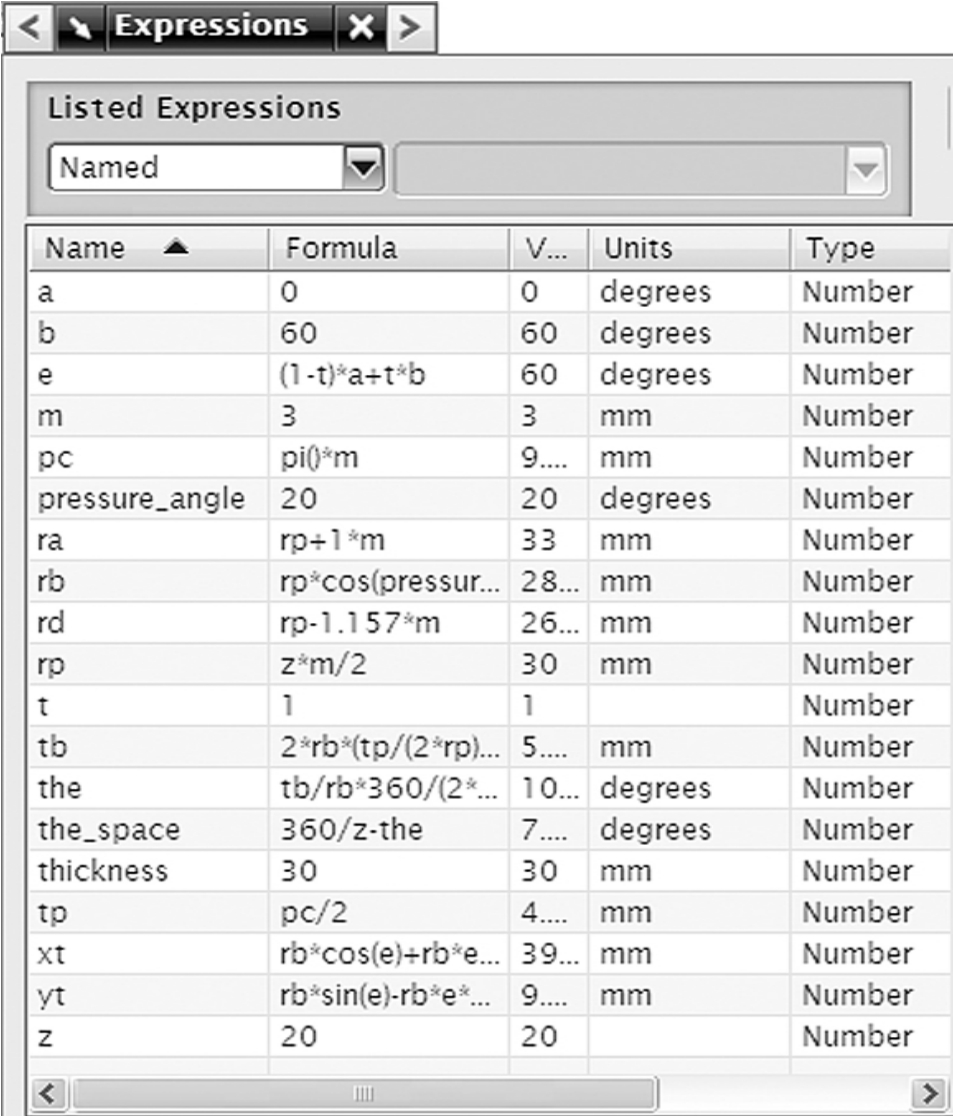
Task: Select the expression named the_space
Action: [x=109, y=829]
